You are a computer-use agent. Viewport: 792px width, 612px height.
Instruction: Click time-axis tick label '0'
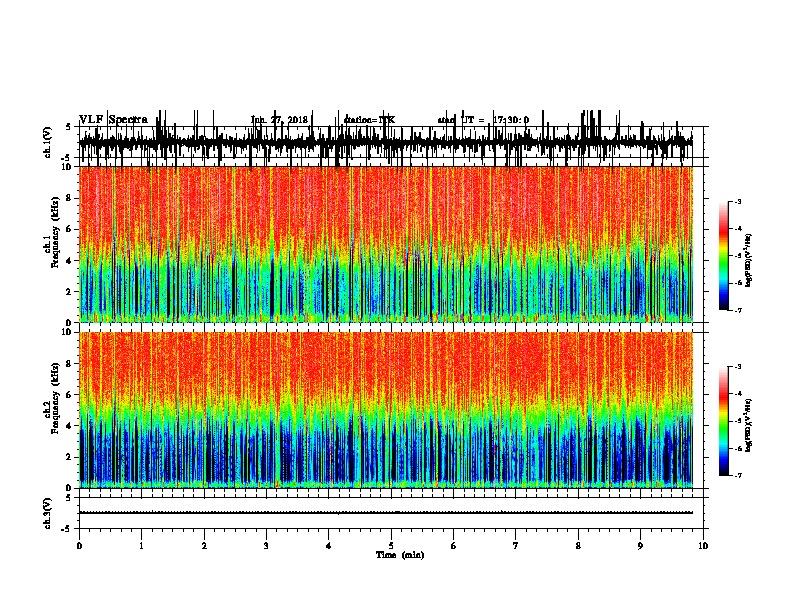(79, 546)
